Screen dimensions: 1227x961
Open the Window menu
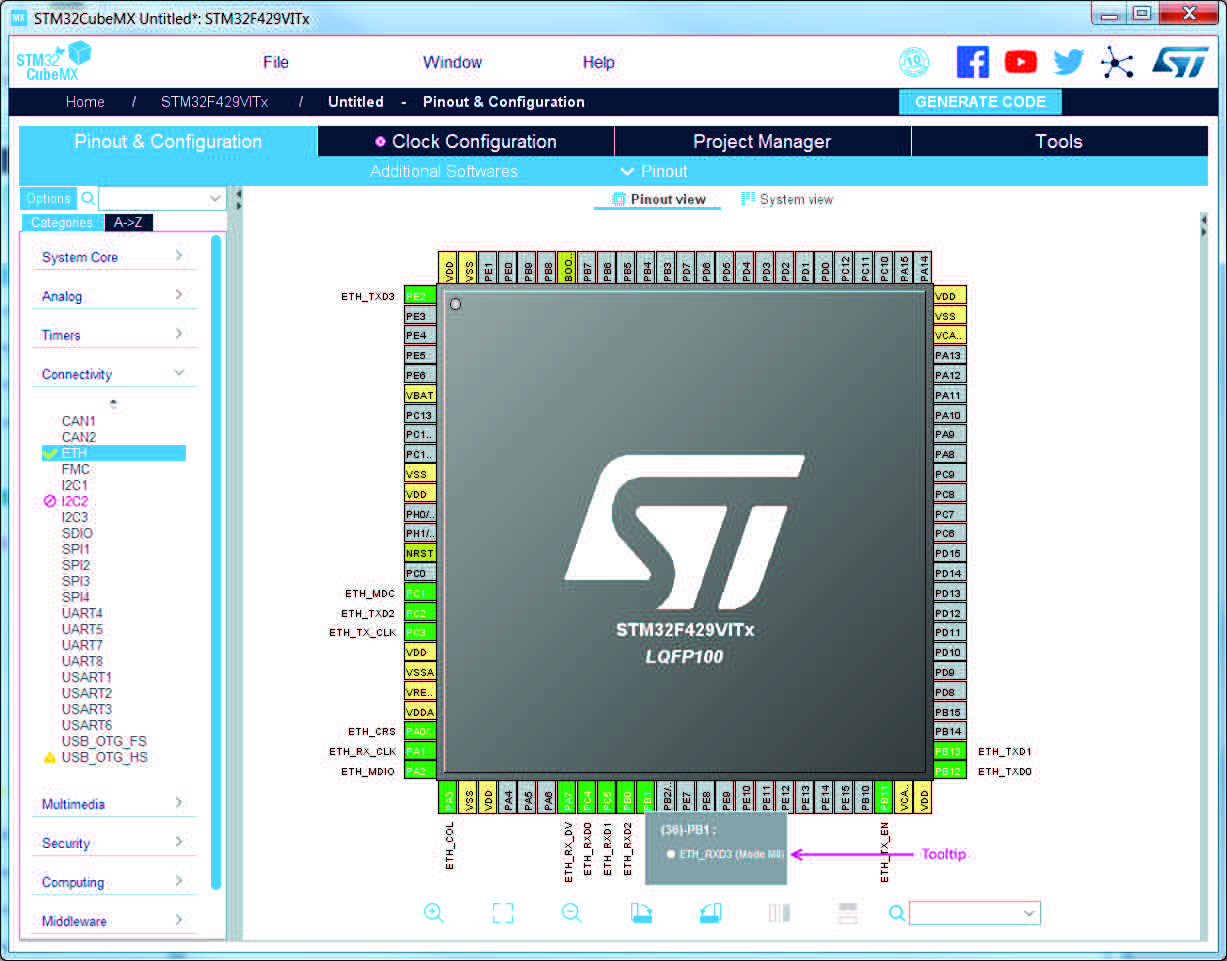(x=452, y=62)
